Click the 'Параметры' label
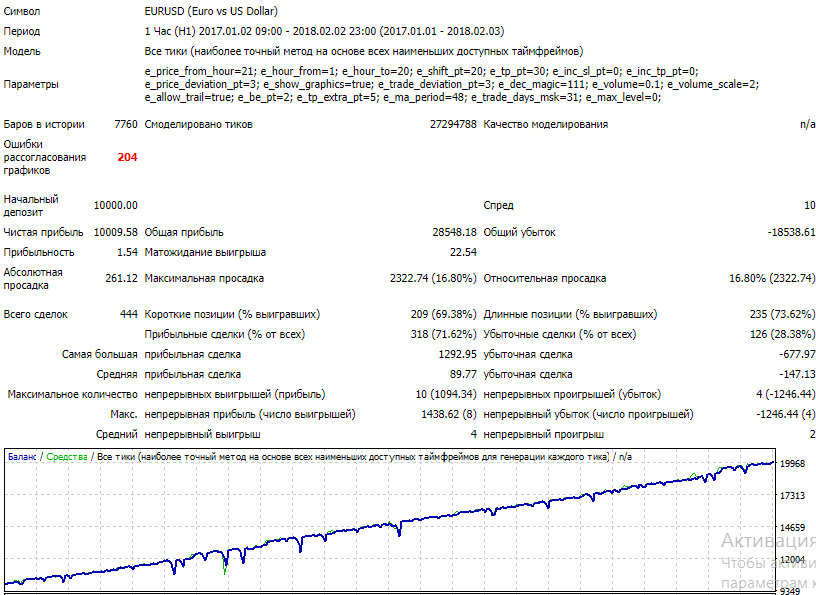This screenshot has width=816, height=595. tap(31, 84)
